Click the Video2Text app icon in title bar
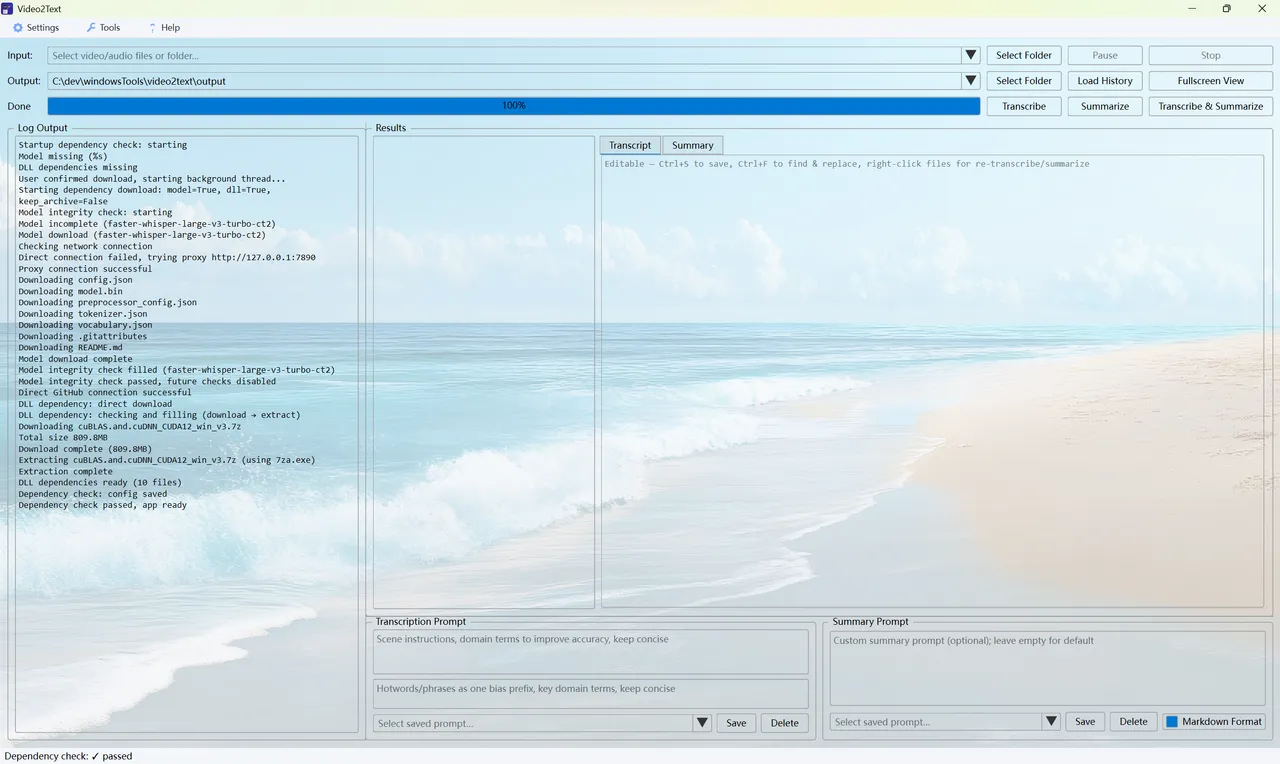Image resolution: width=1280 pixels, height=764 pixels. [7, 9]
